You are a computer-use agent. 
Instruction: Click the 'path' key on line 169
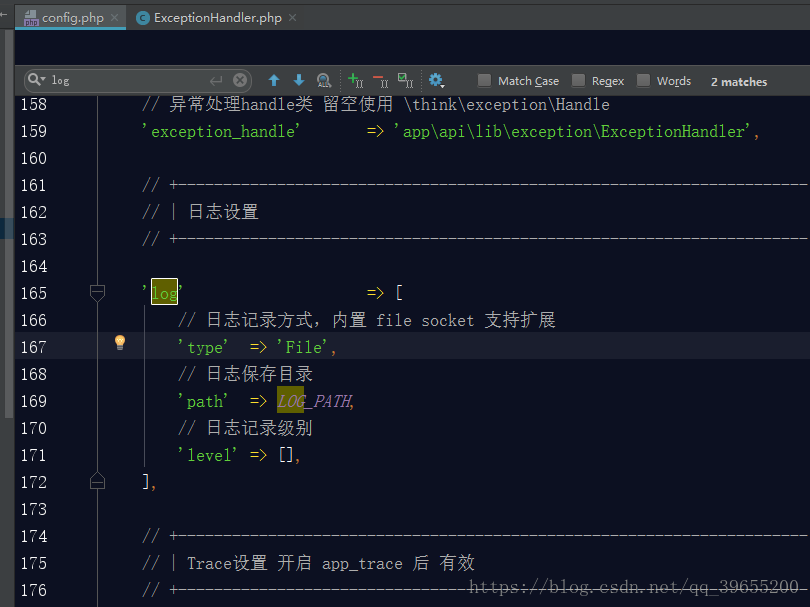[202, 401]
